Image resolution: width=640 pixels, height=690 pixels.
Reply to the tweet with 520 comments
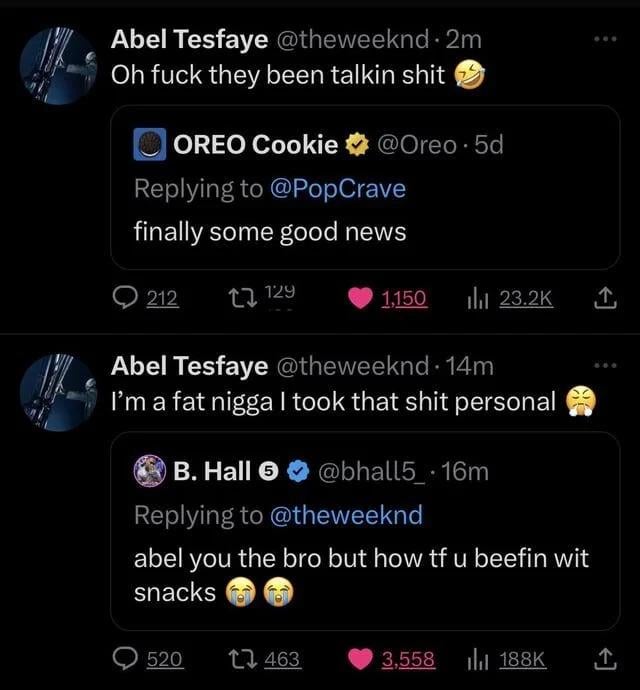point(126,659)
